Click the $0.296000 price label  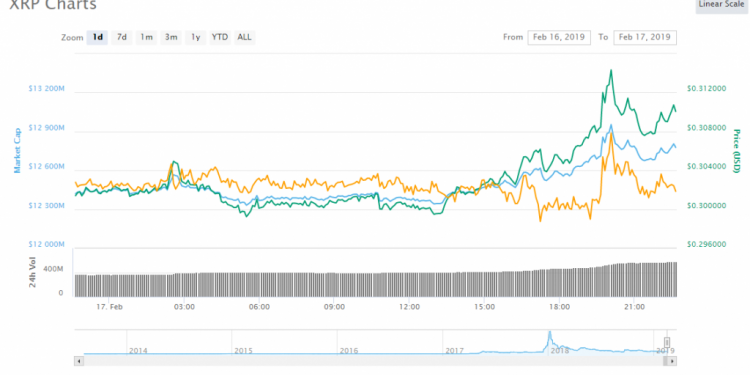tap(706, 244)
